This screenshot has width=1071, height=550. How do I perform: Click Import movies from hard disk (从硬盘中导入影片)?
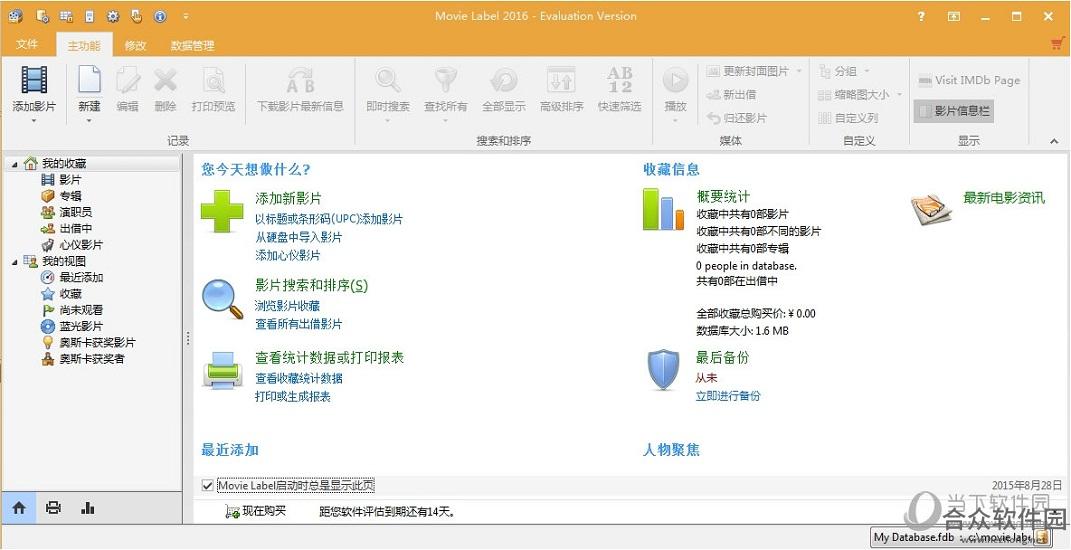click(x=298, y=237)
